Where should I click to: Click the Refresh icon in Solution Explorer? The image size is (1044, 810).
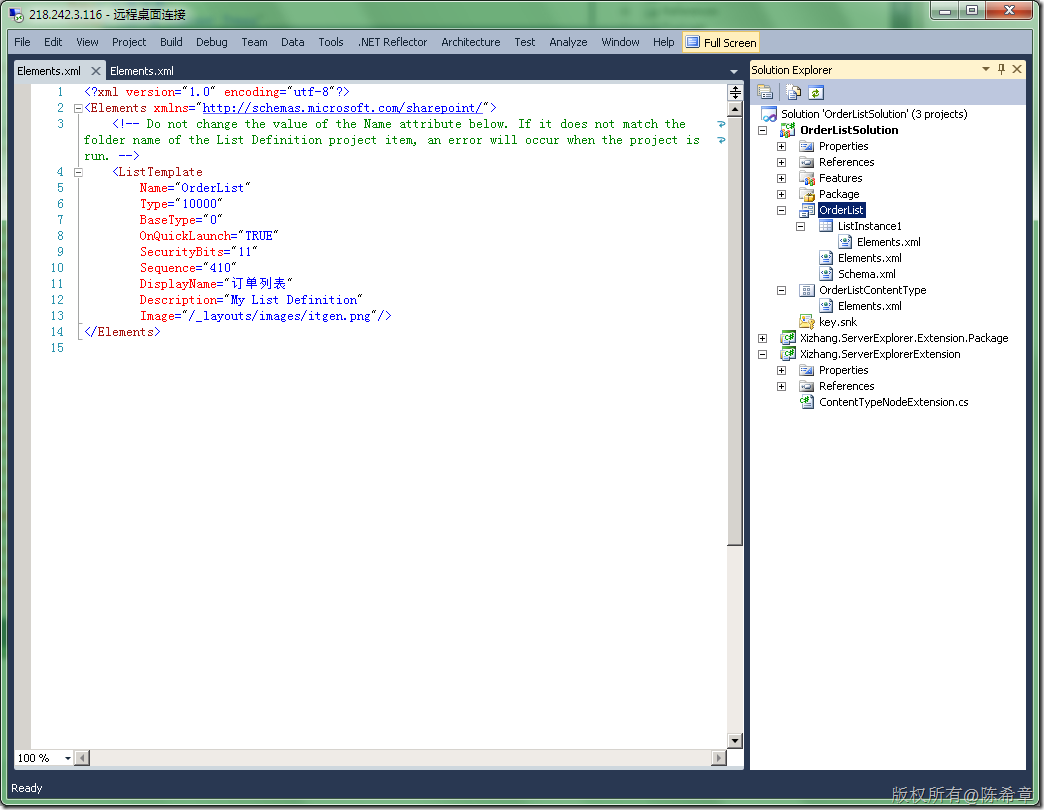click(x=816, y=93)
